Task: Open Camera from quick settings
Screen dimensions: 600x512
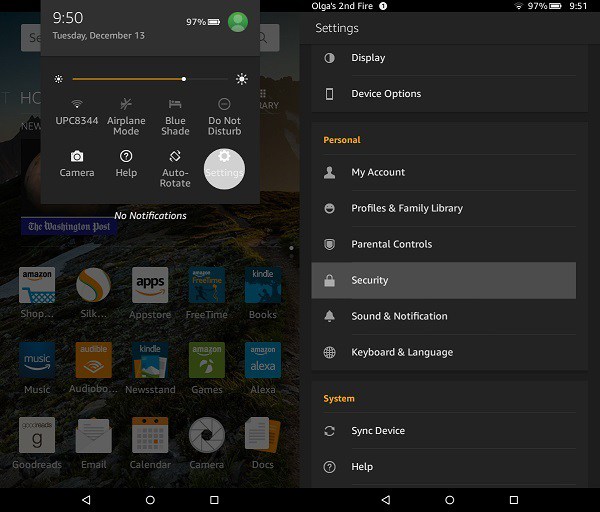Action: pyautogui.click(x=77, y=164)
